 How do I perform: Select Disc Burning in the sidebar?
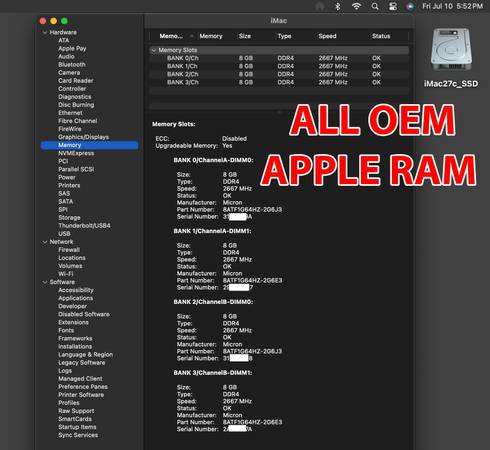76,105
